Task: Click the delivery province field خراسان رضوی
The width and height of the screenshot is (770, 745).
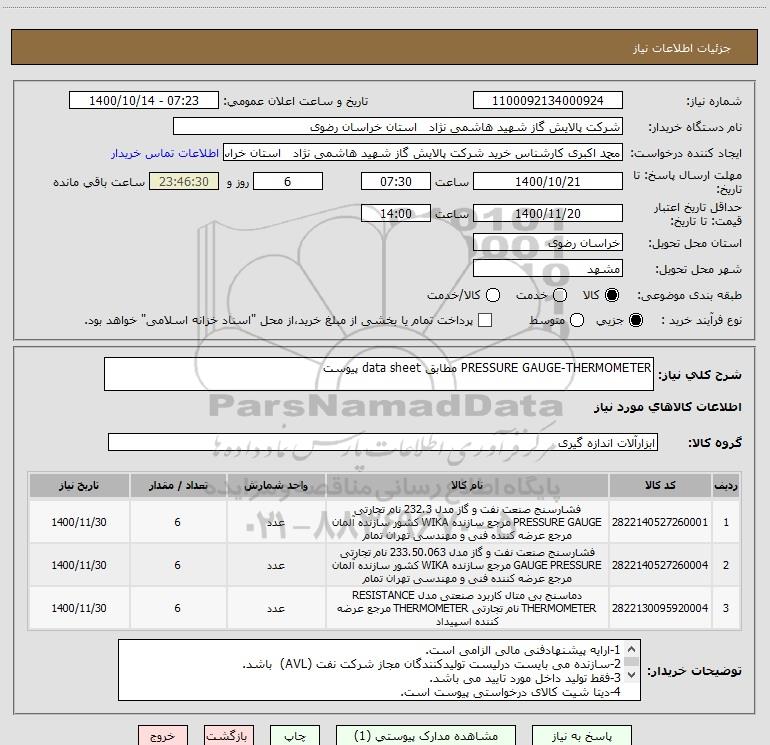Action: (548, 243)
